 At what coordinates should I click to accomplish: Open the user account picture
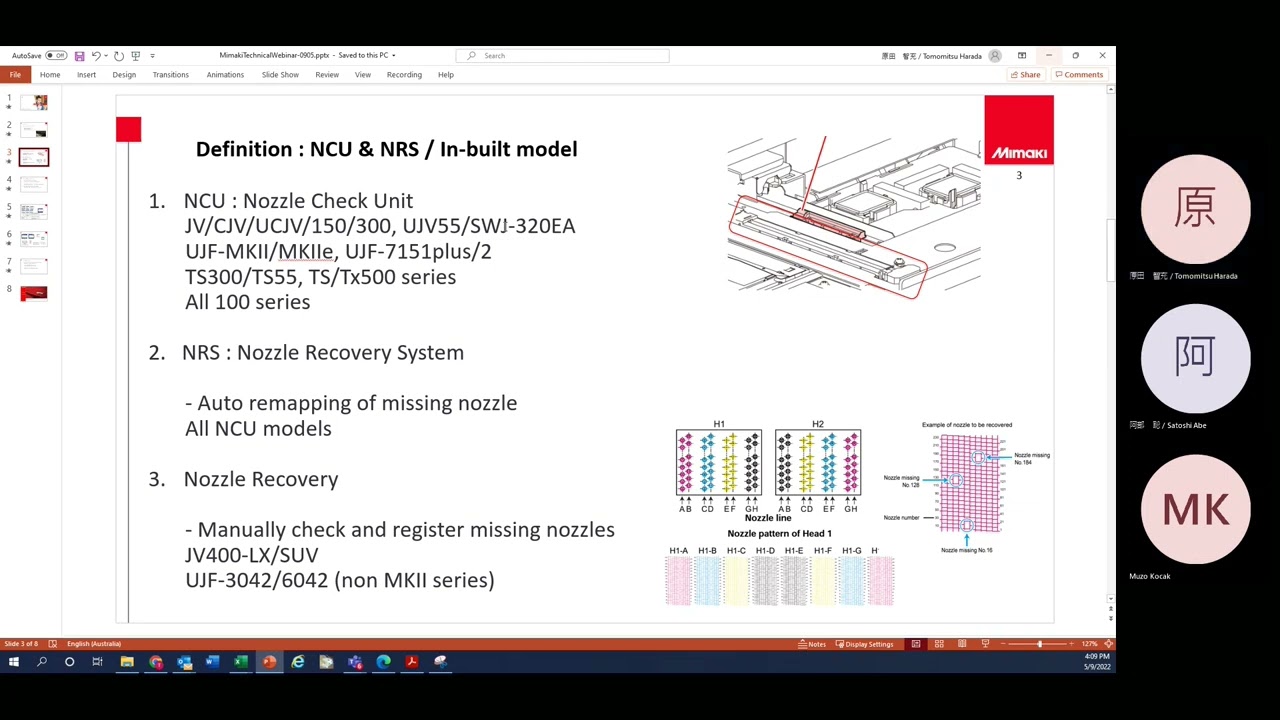[x=994, y=56]
